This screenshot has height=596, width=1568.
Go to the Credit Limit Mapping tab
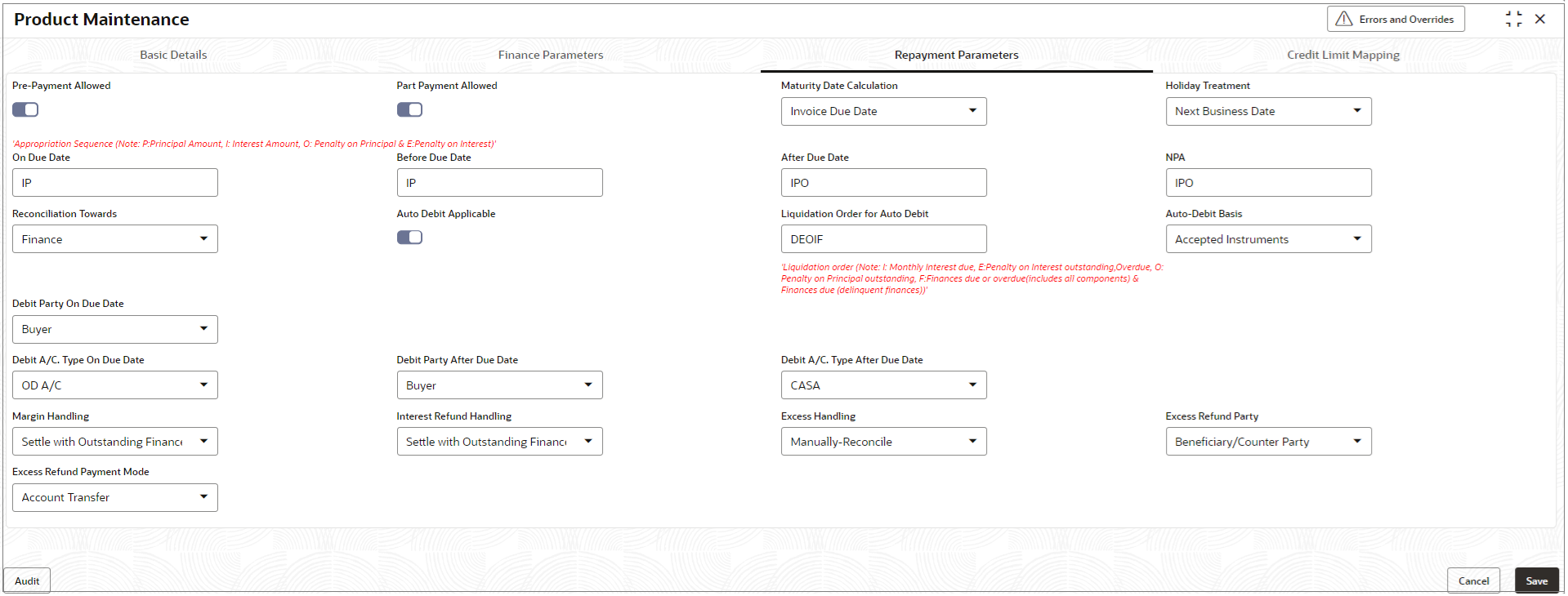pyautogui.click(x=1343, y=55)
